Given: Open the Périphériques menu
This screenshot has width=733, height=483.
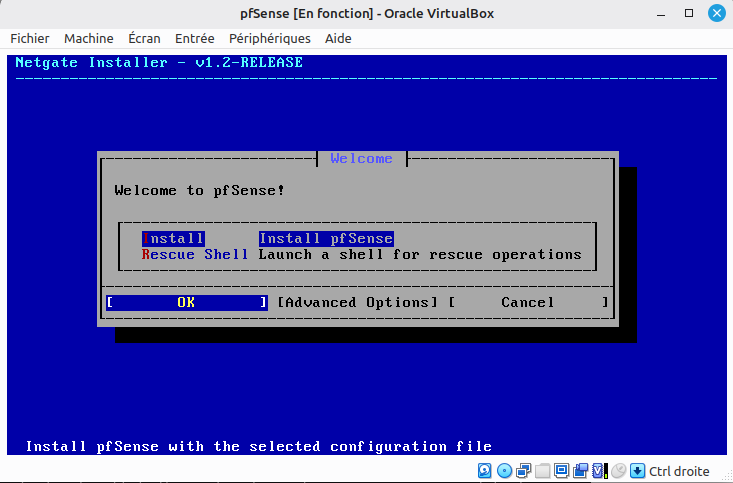Looking at the screenshot, I should pos(270,38).
